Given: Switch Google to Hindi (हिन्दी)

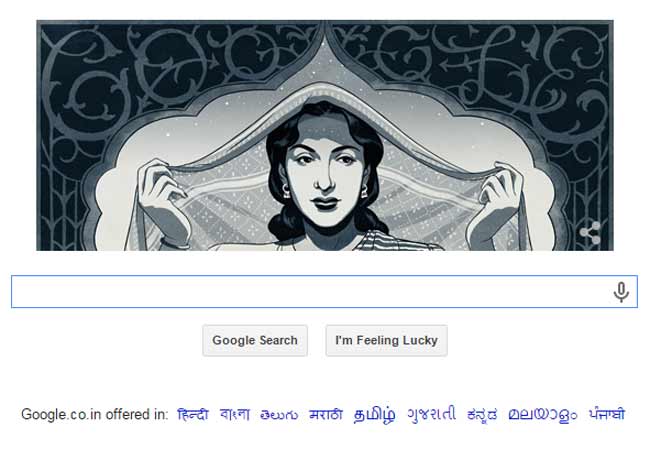Looking at the screenshot, I should pyautogui.click(x=192, y=414).
